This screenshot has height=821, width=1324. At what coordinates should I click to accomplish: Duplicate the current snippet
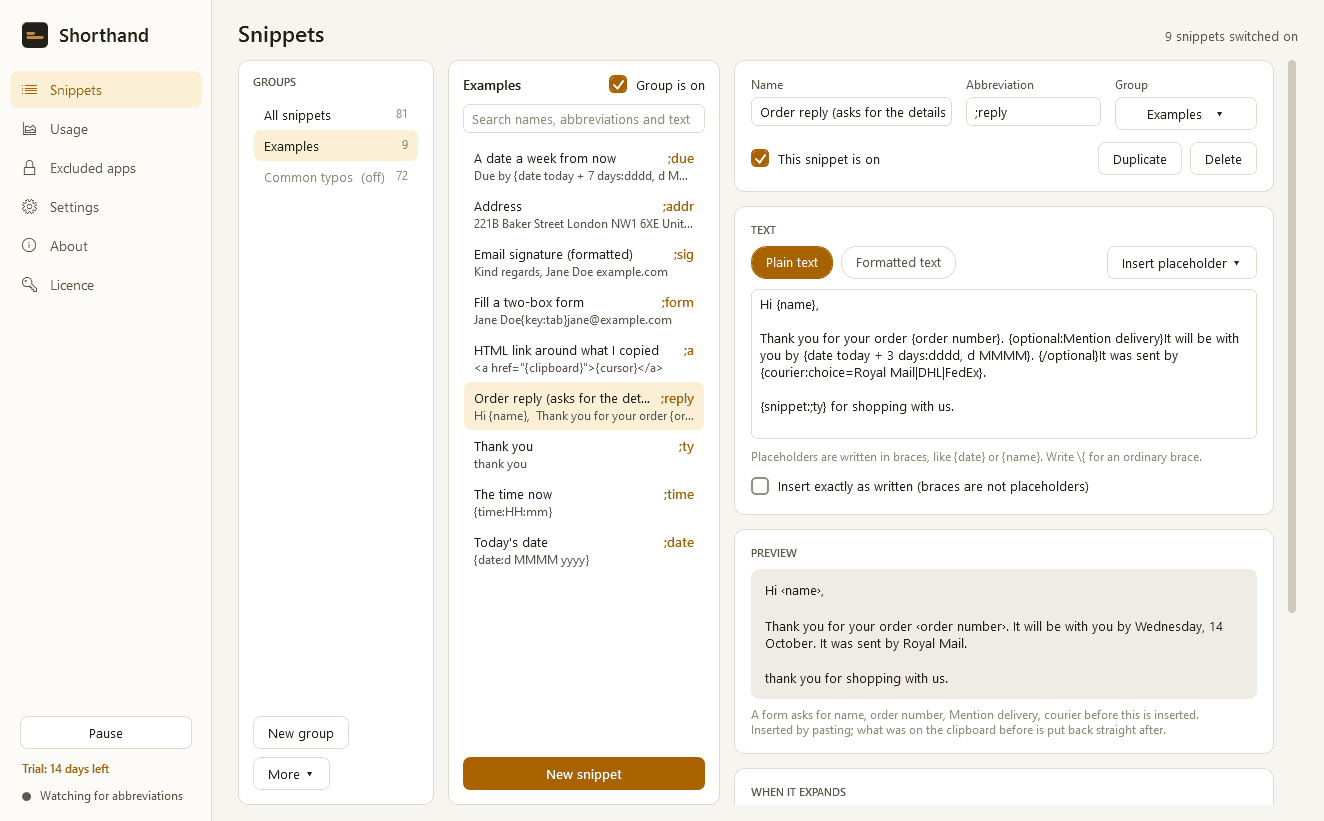pyautogui.click(x=1140, y=159)
